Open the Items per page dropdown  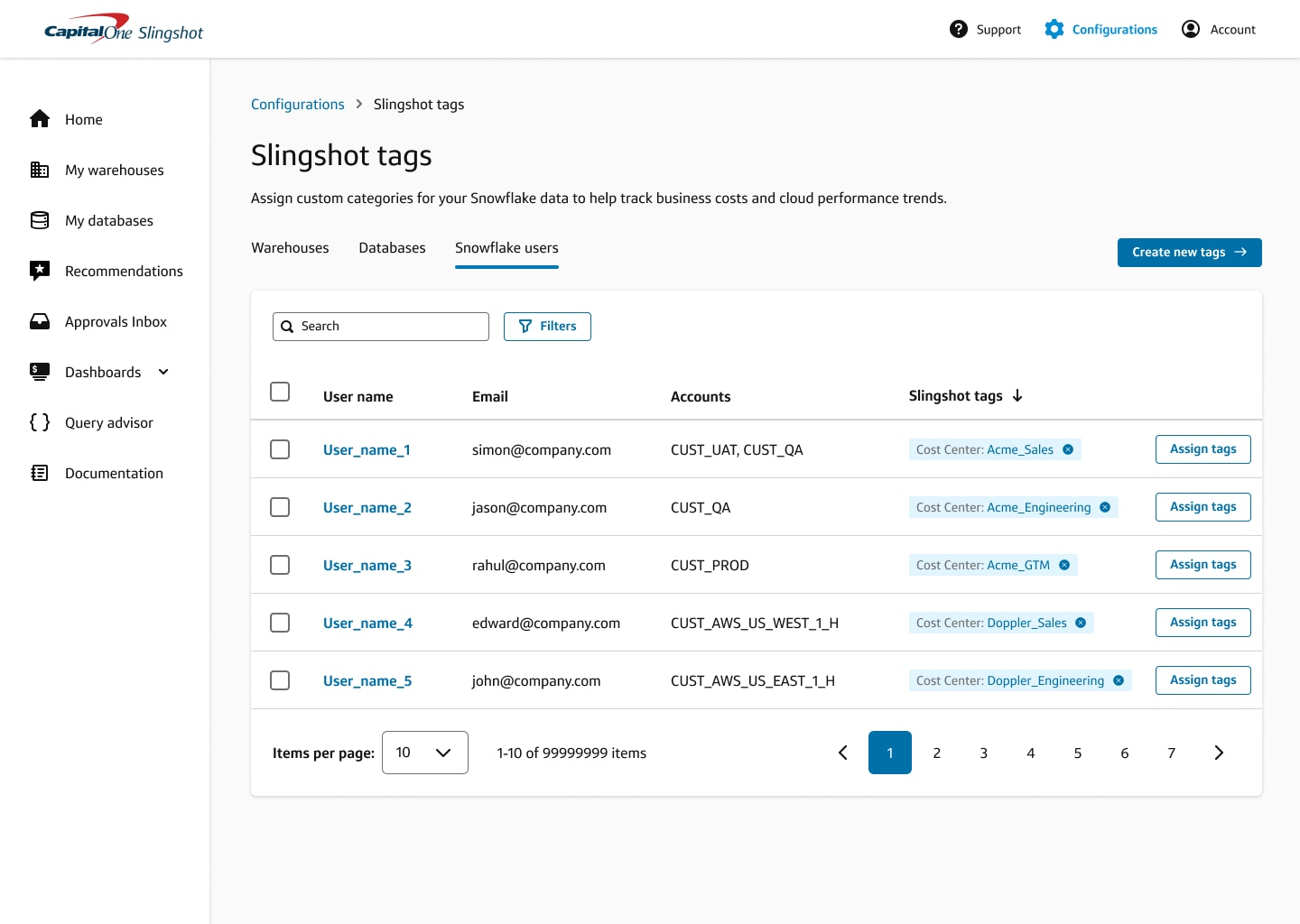pyautogui.click(x=424, y=753)
